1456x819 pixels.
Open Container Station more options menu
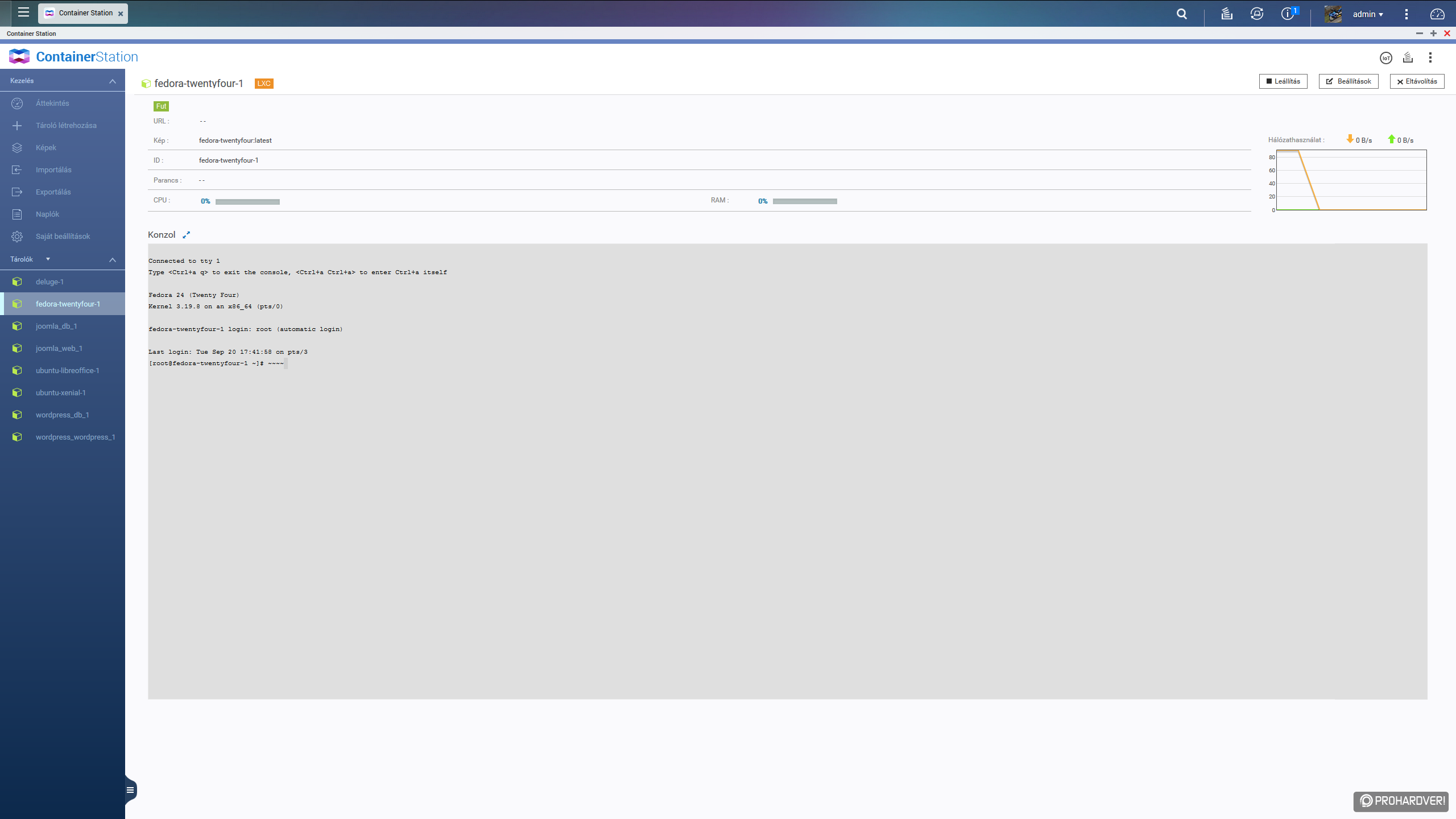pos(1430,57)
